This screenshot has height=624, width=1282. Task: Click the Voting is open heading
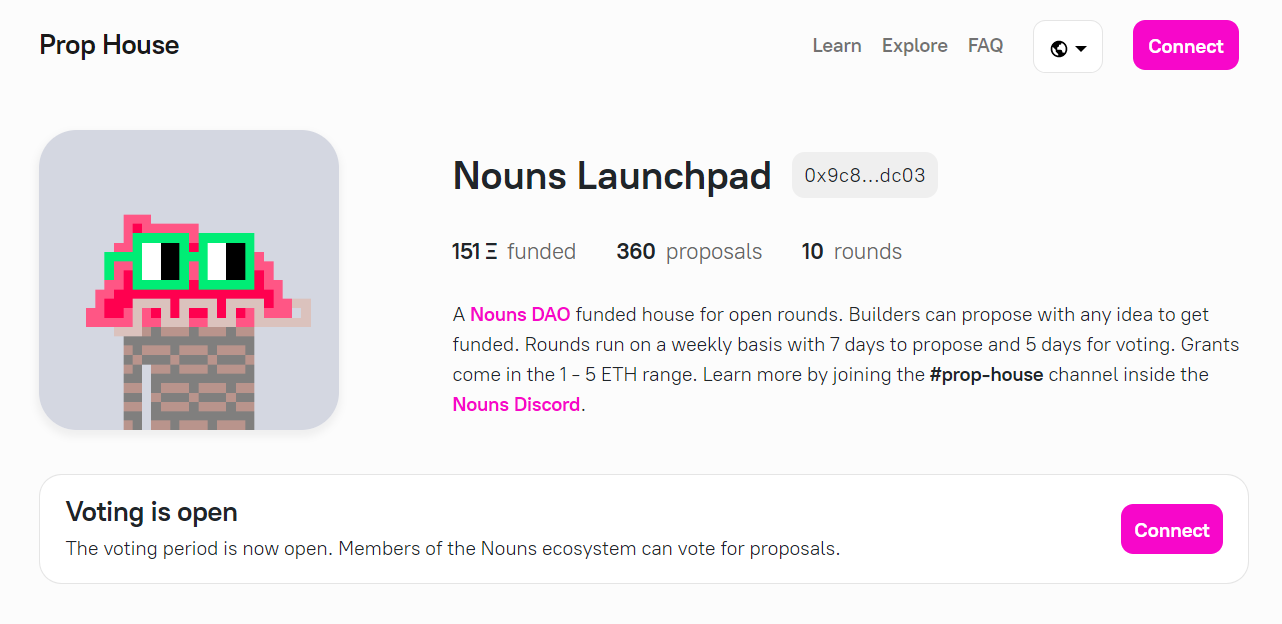pos(152,512)
